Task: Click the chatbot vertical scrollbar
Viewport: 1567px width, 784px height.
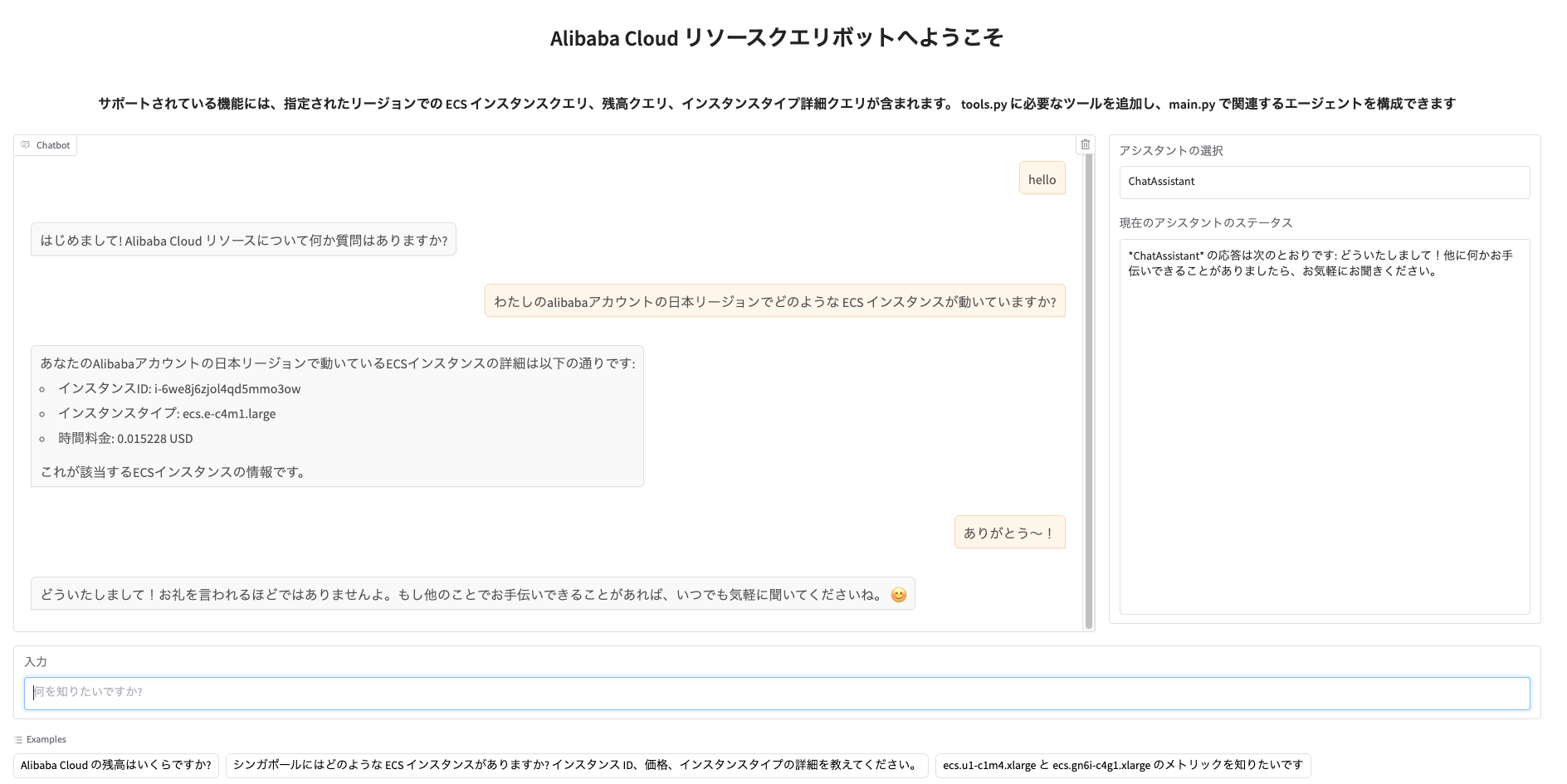Action: (1089, 392)
